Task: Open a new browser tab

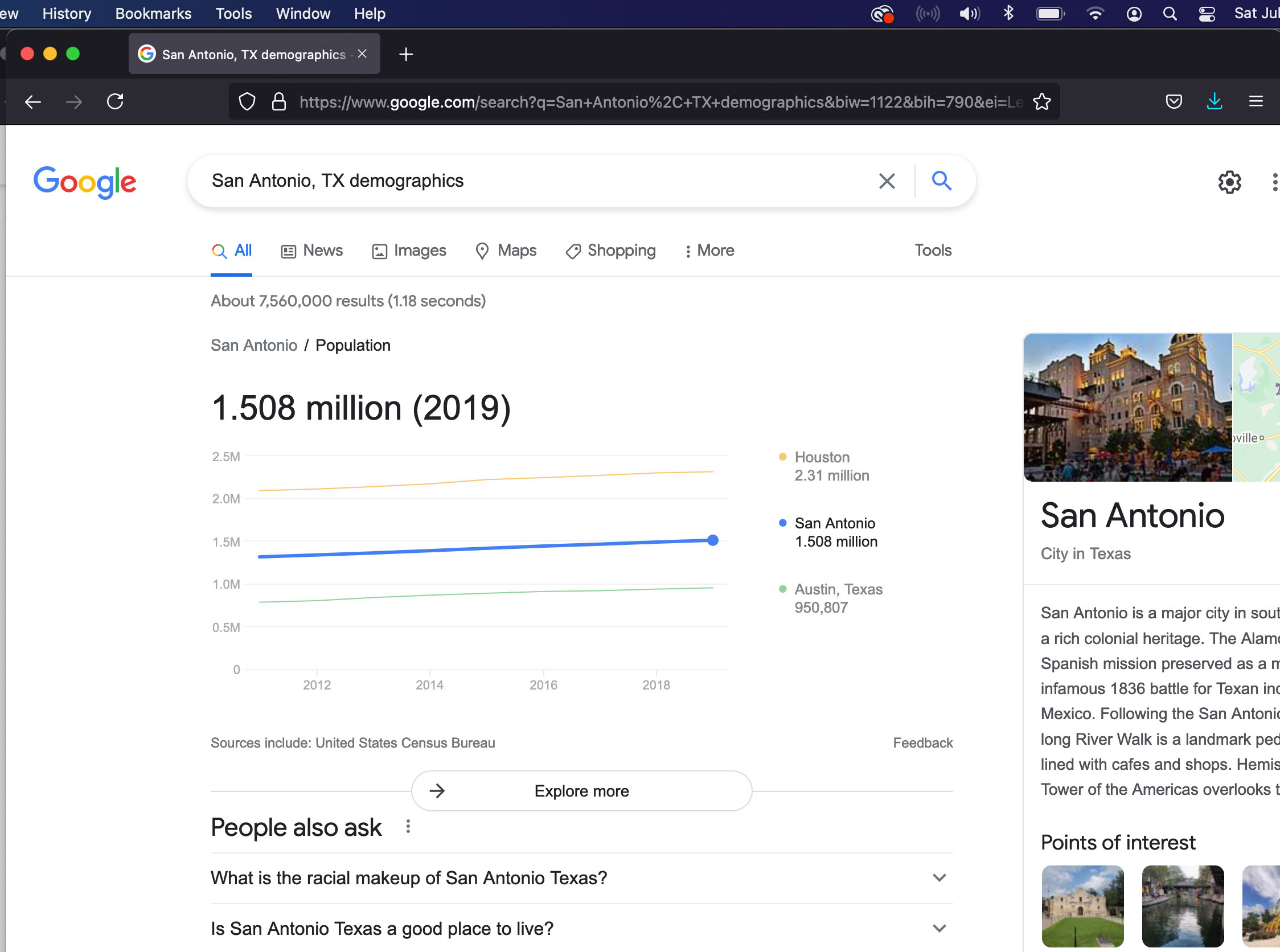Action: pos(406,54)
